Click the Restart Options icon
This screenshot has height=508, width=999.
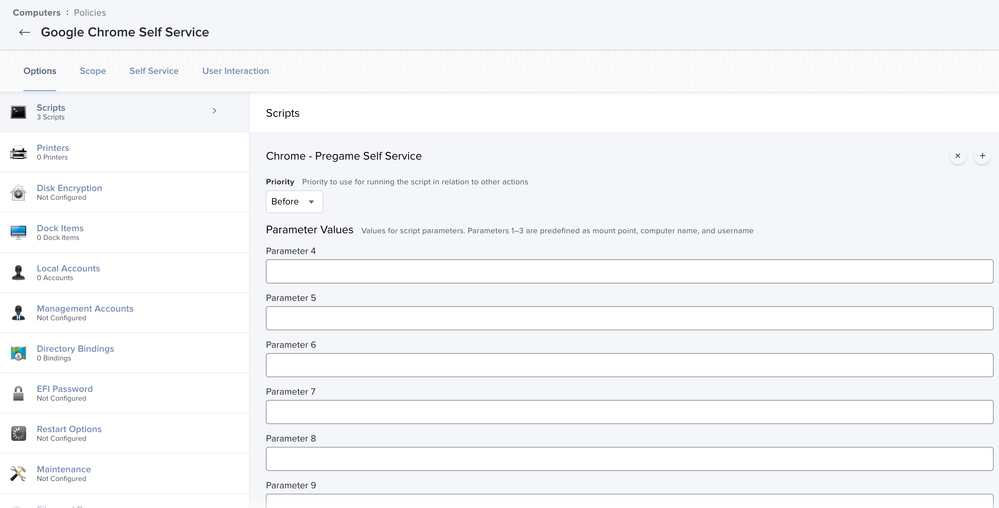pos(18,433)
